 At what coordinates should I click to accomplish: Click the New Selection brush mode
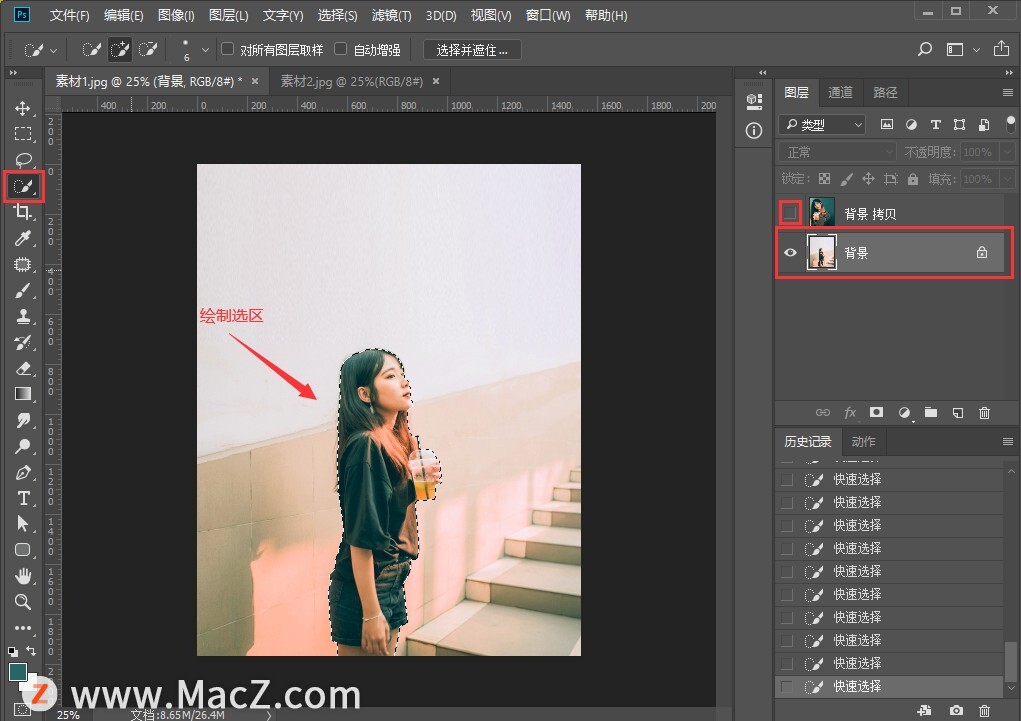[91, 50]
